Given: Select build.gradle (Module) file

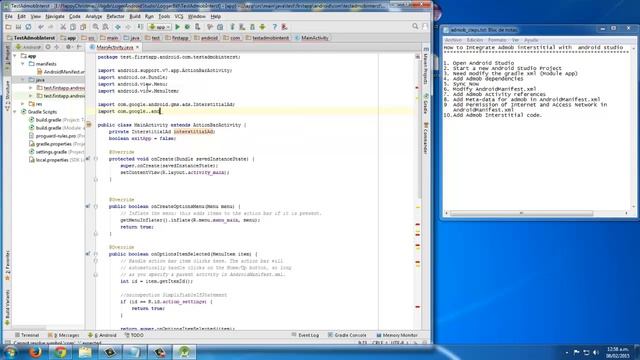Looking at the screenshot, I should click(56, 128).
